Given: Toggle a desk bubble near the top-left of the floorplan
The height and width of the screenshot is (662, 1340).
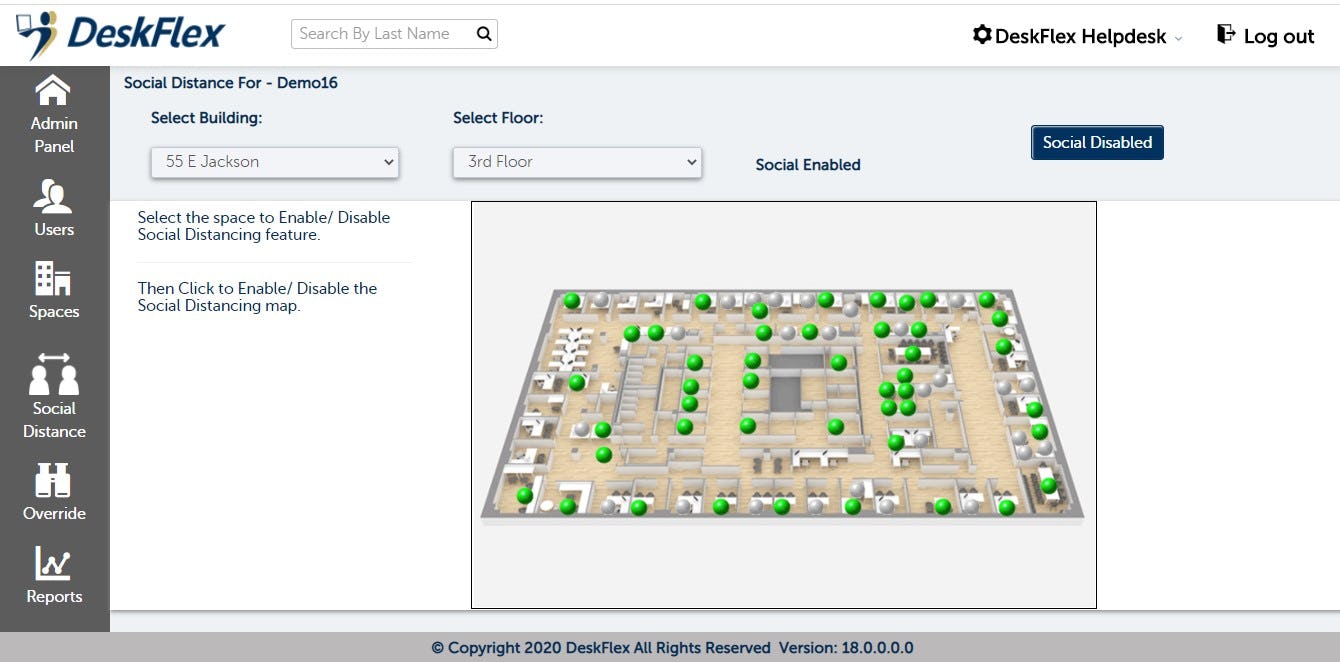Looking at the screenshot, I should pos(572,299).
